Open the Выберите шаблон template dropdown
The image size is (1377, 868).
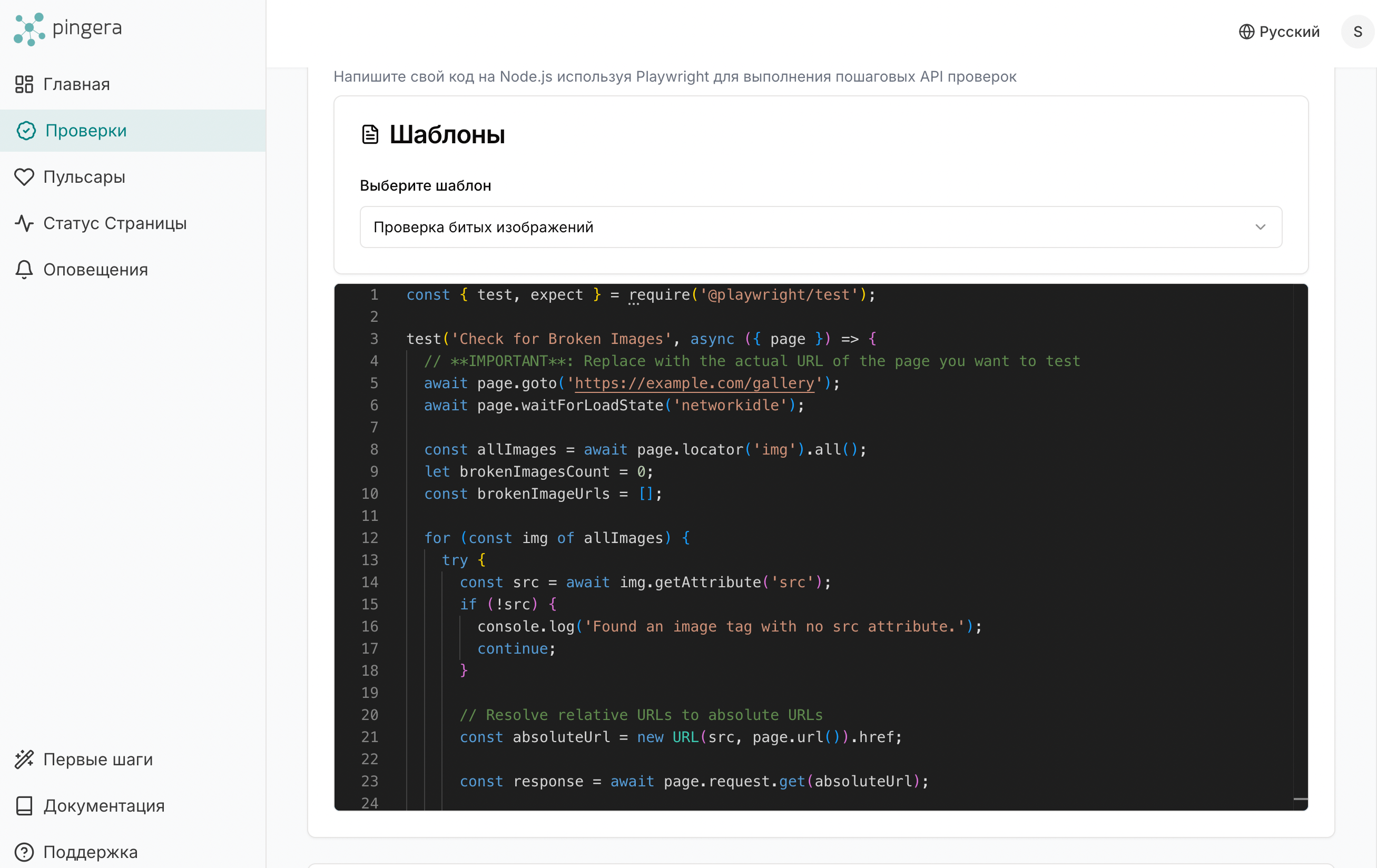pos(820,227)
